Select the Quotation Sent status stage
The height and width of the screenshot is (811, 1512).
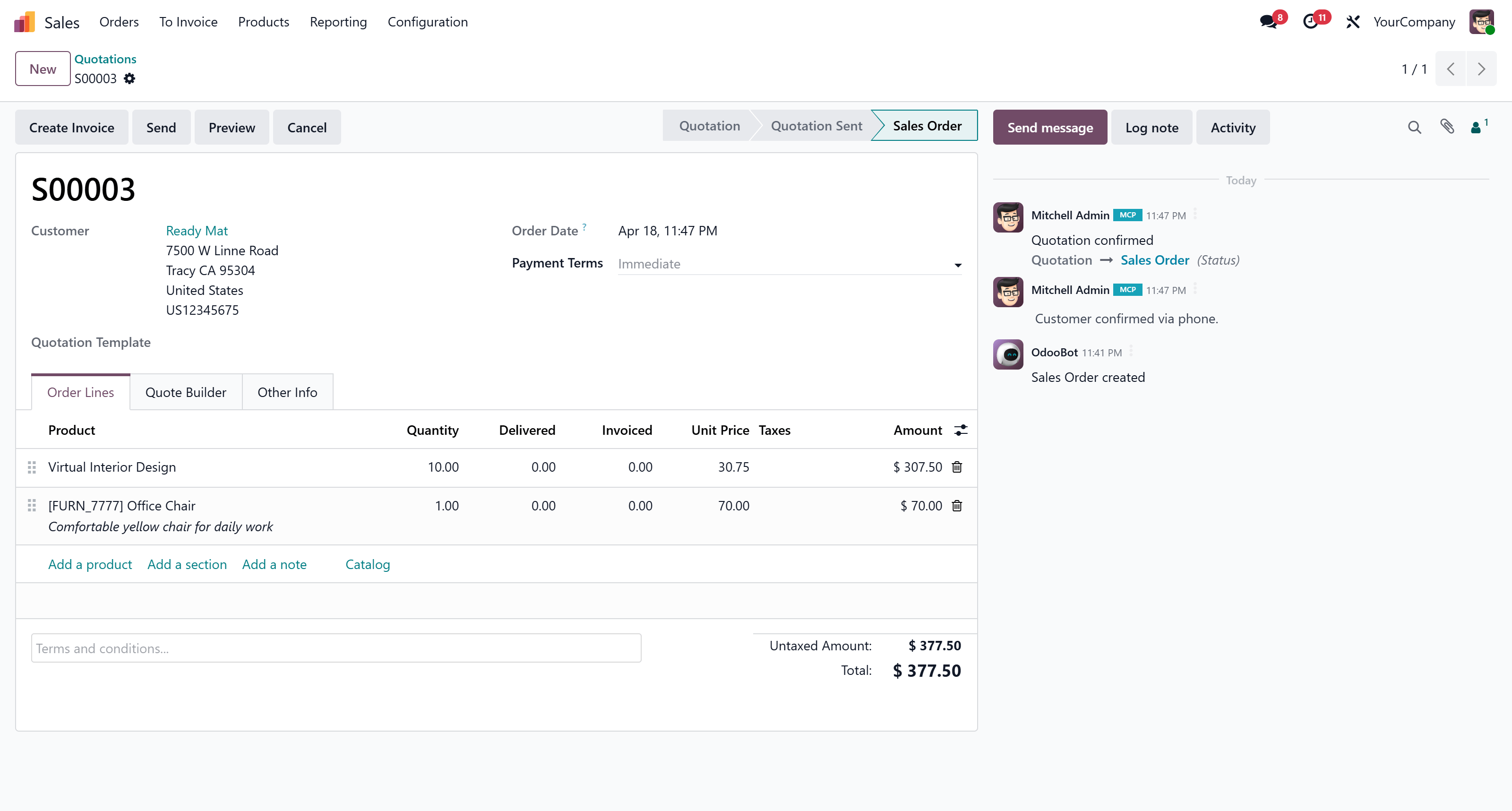click(x=816, y=126)
